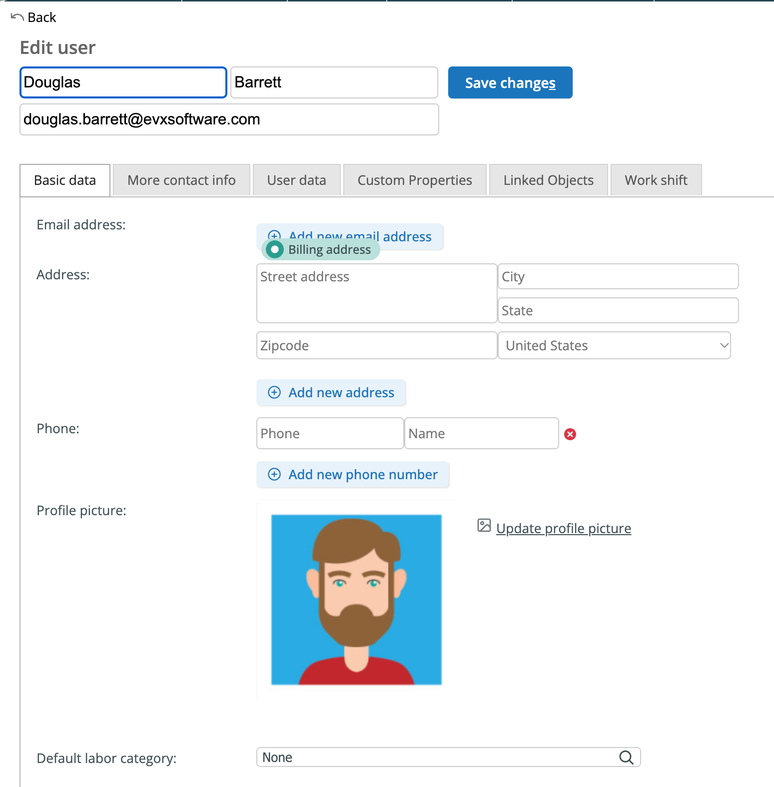Click the image icon beside Update profile picture
The width and height of the screenshot is (774, 787).
(484, 526)
